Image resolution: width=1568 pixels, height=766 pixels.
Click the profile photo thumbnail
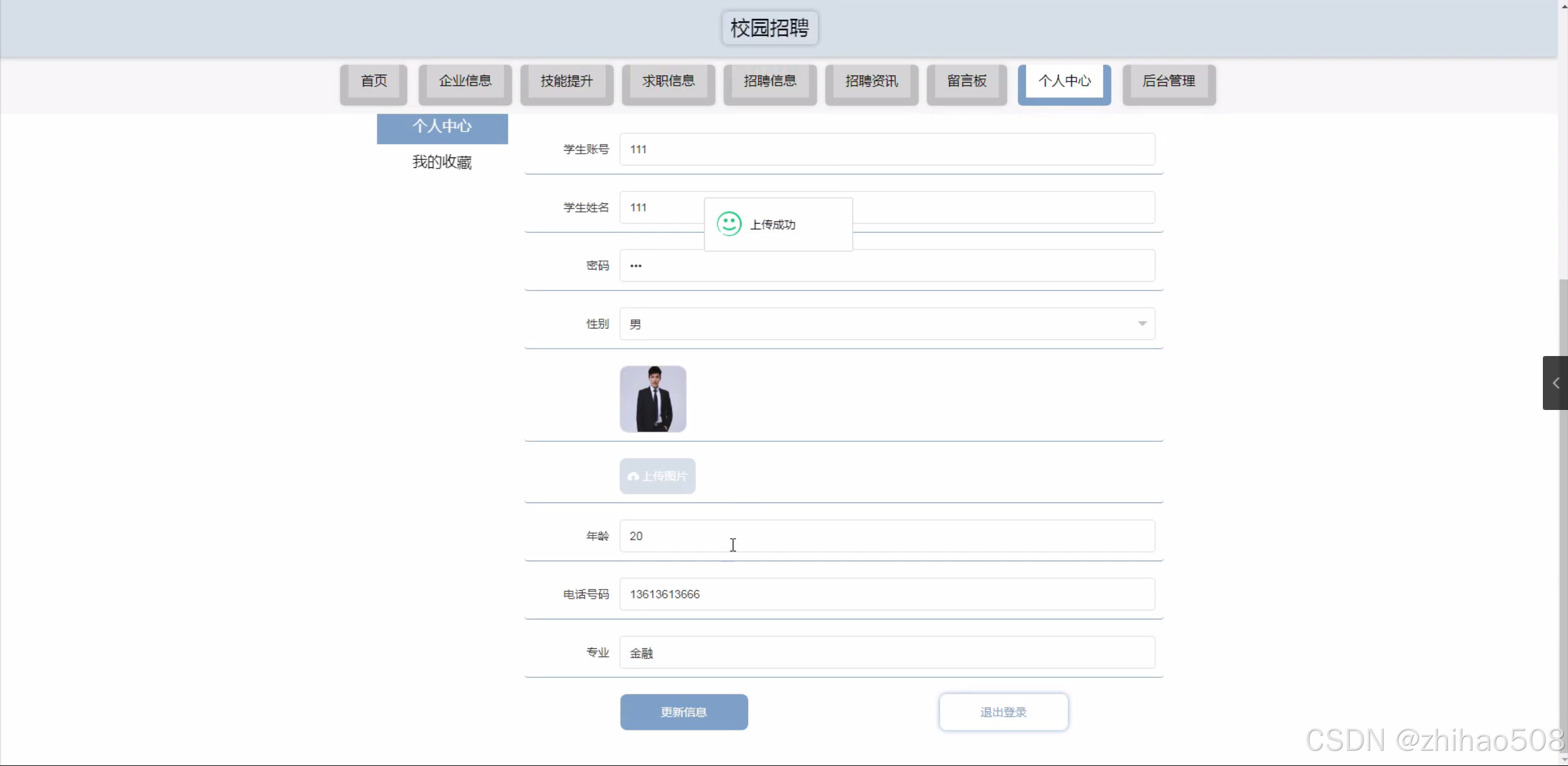pyautogui.click(x=653, y=399)
